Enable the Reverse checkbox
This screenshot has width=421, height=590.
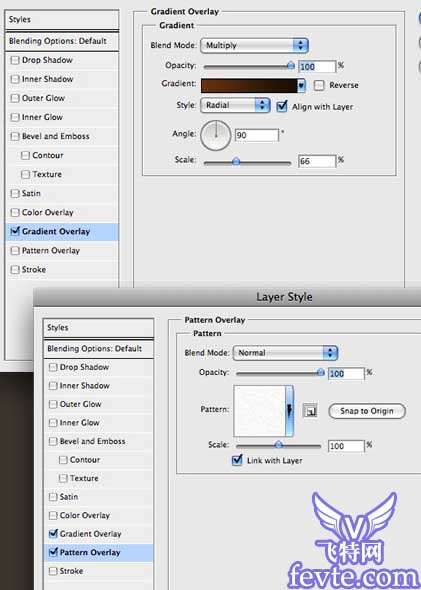point(319,85)
